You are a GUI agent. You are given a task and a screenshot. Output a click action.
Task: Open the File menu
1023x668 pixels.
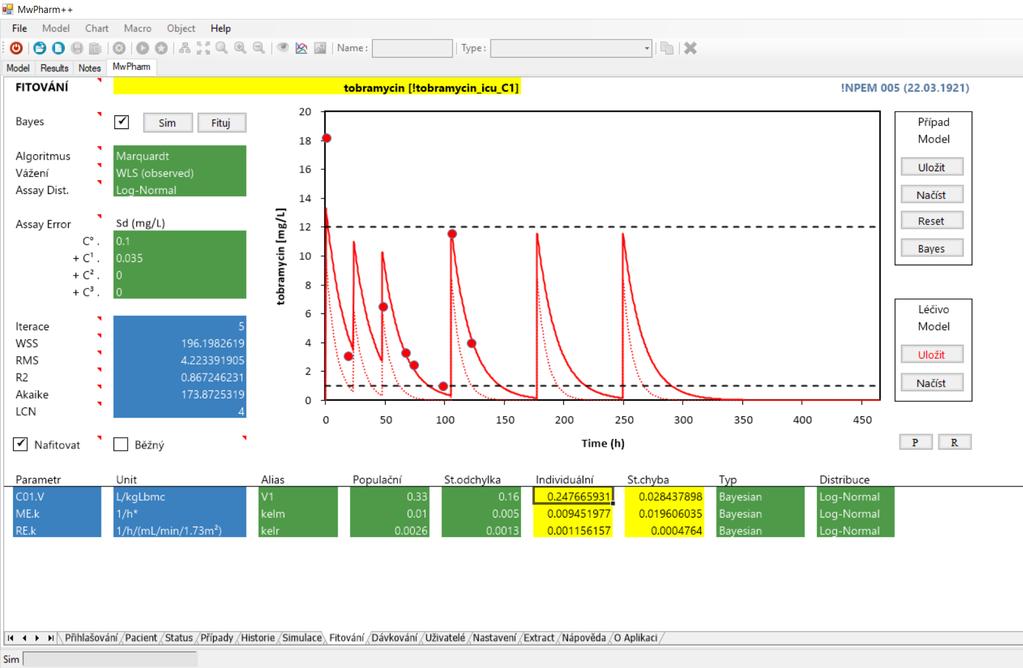pyautogui.click(x=20, y=28)
